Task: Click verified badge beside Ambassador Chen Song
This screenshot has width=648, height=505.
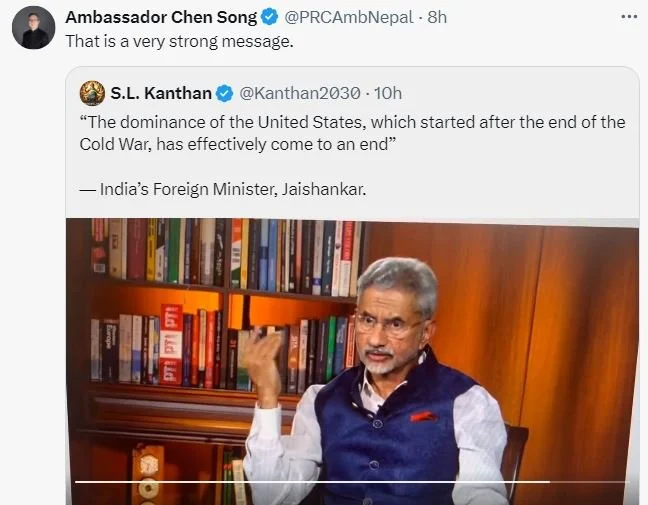Action: (x=270, y=18)
